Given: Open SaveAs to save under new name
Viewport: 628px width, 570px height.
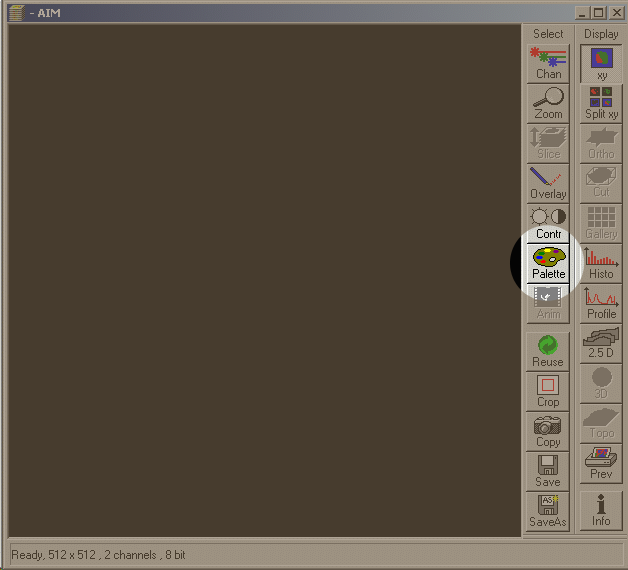Looking at the screenshot, I should 548,511.
